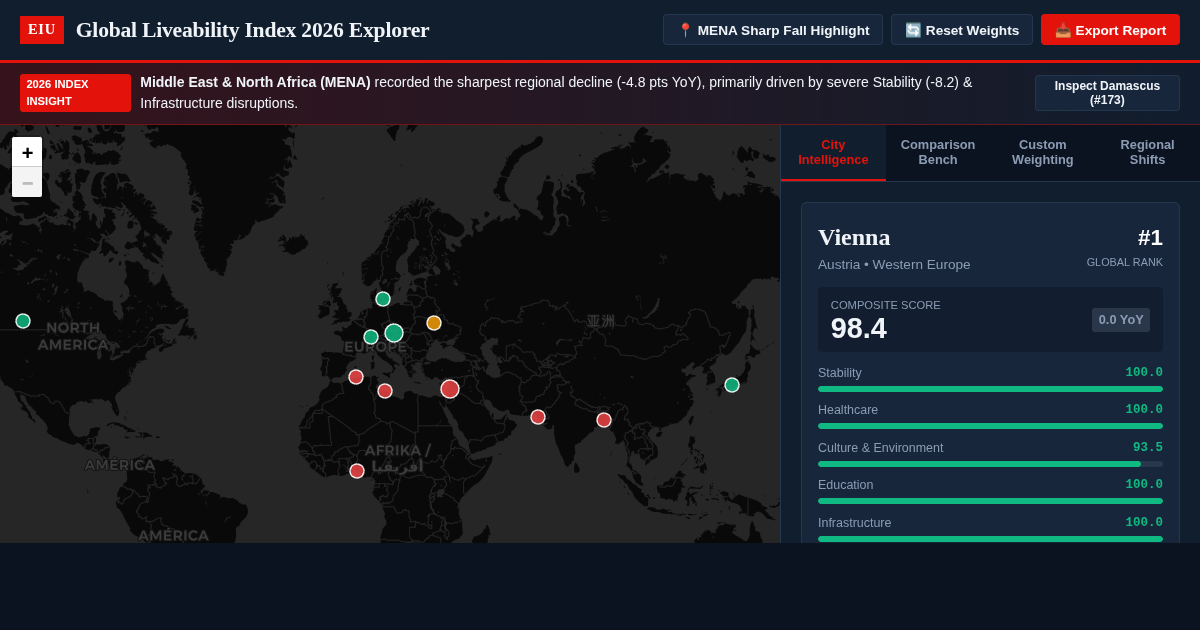Select the red marker in Bangladesh region
Screen dimensions: 1200x630
(x=604, y=420)
